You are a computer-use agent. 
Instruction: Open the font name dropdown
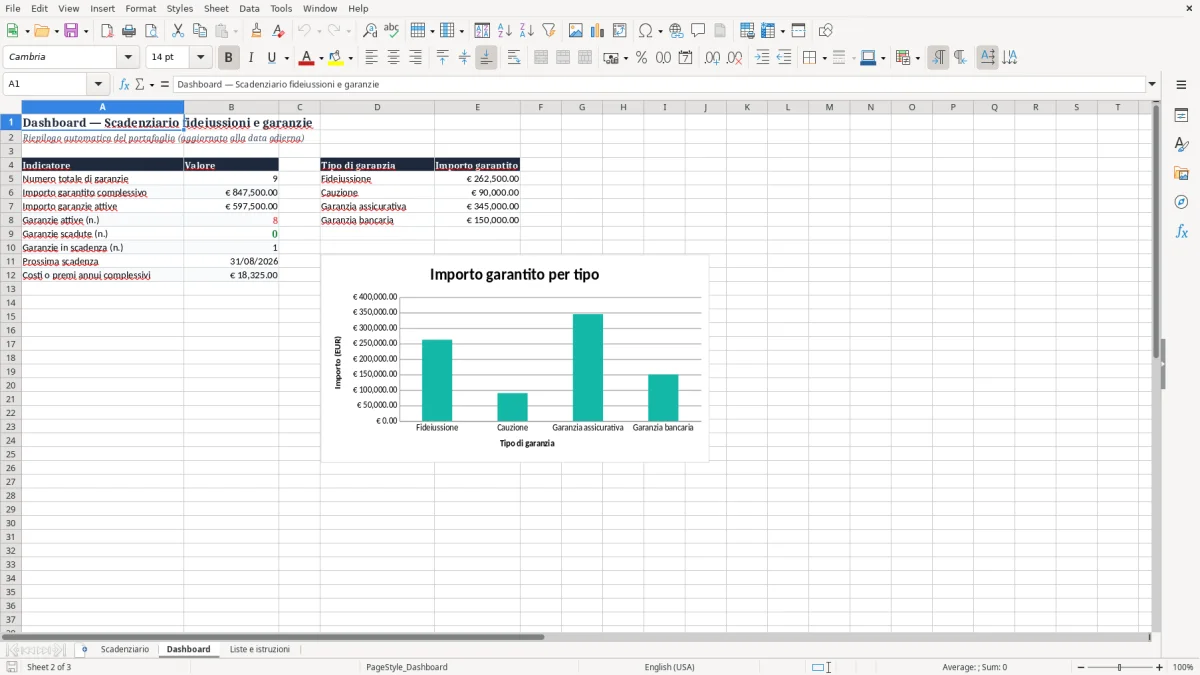click(129, 58)
